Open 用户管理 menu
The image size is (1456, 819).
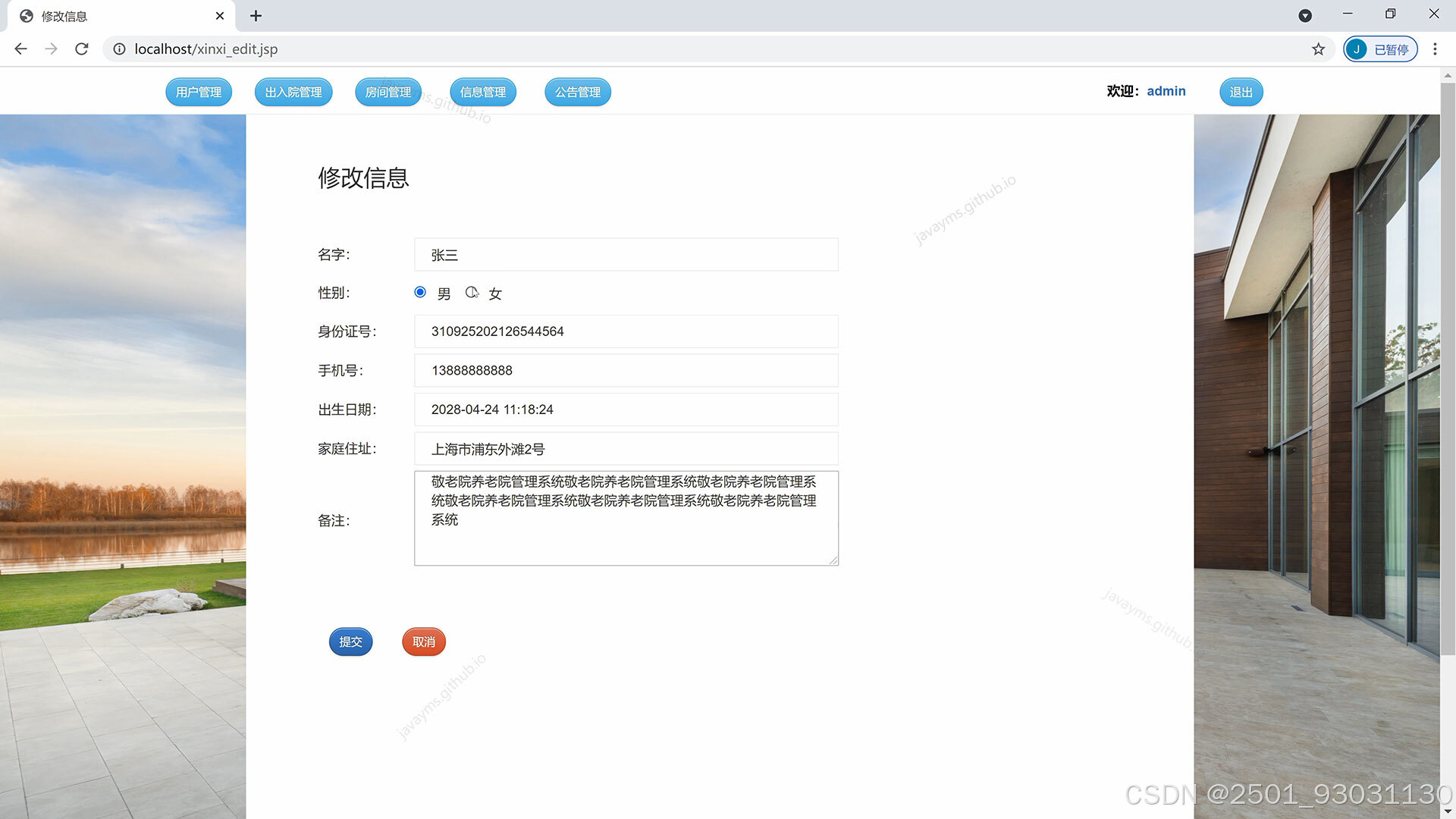coord(199,92)
